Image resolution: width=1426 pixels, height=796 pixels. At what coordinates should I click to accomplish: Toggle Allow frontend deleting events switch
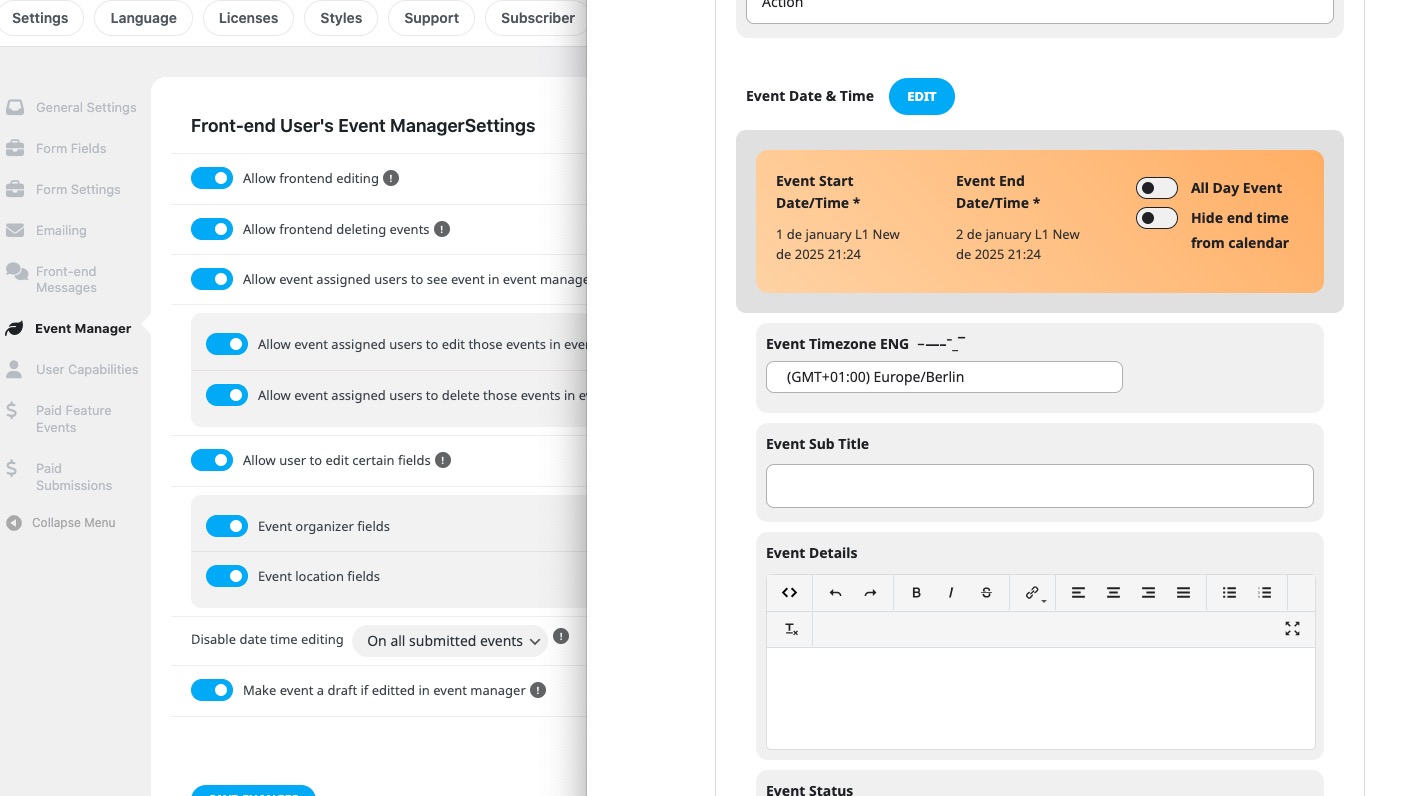tap(212, 229)
